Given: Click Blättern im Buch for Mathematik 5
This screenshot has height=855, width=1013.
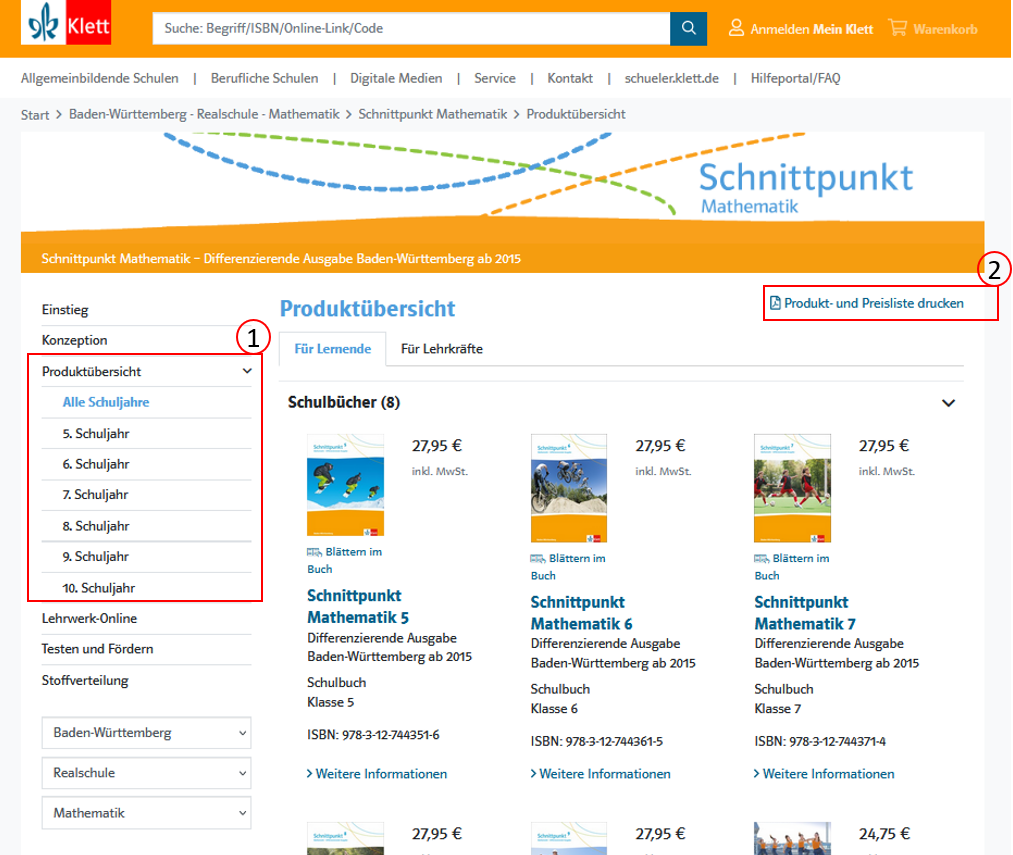Looking at the screenshot, I should click(x=344, y=560).
